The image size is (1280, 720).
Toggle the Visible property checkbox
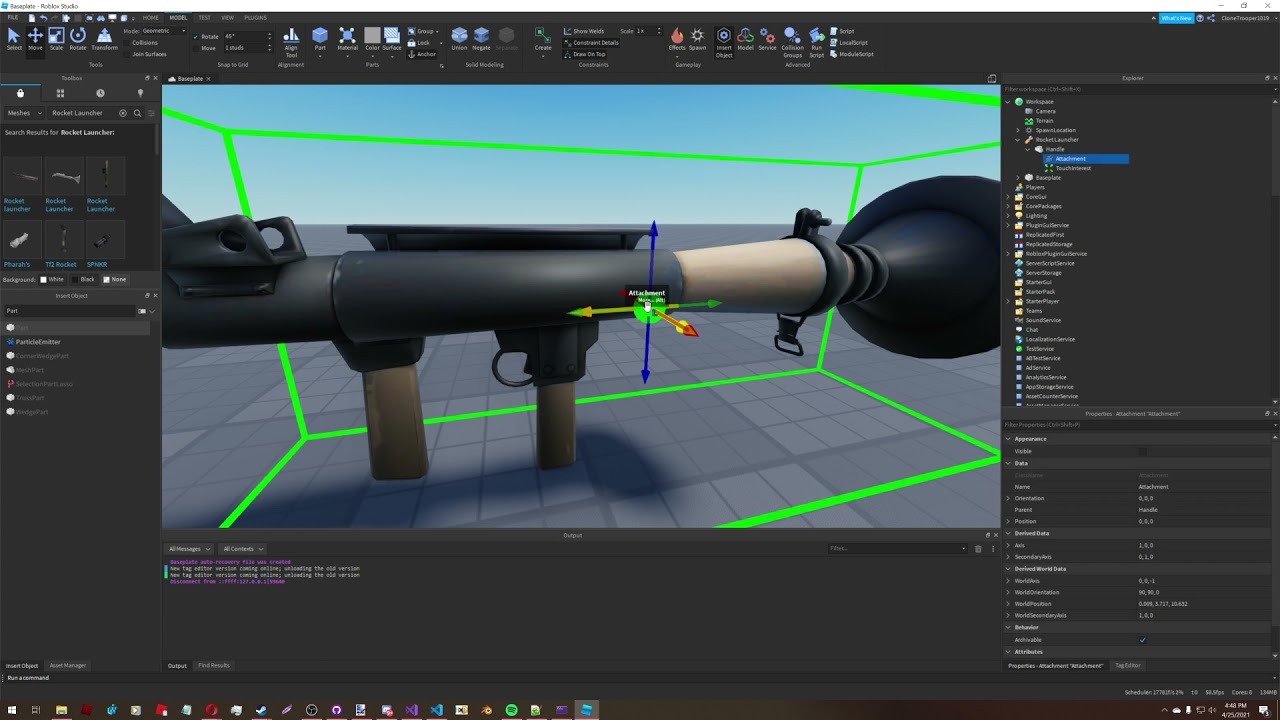pyautogui.click(x=1142, y=451)
